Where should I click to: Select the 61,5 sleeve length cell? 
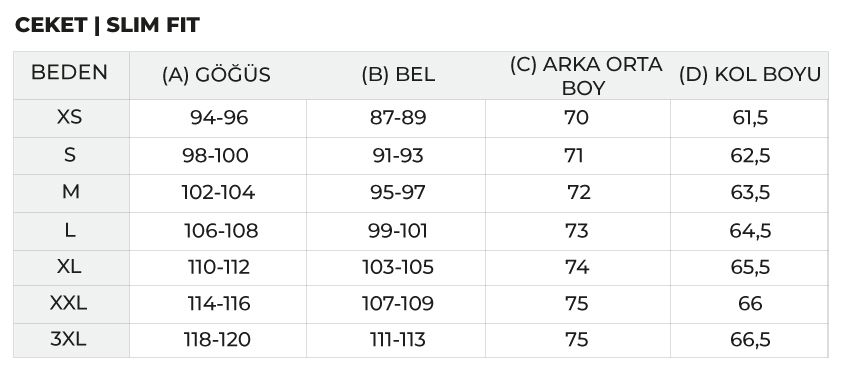coord(750,118)
